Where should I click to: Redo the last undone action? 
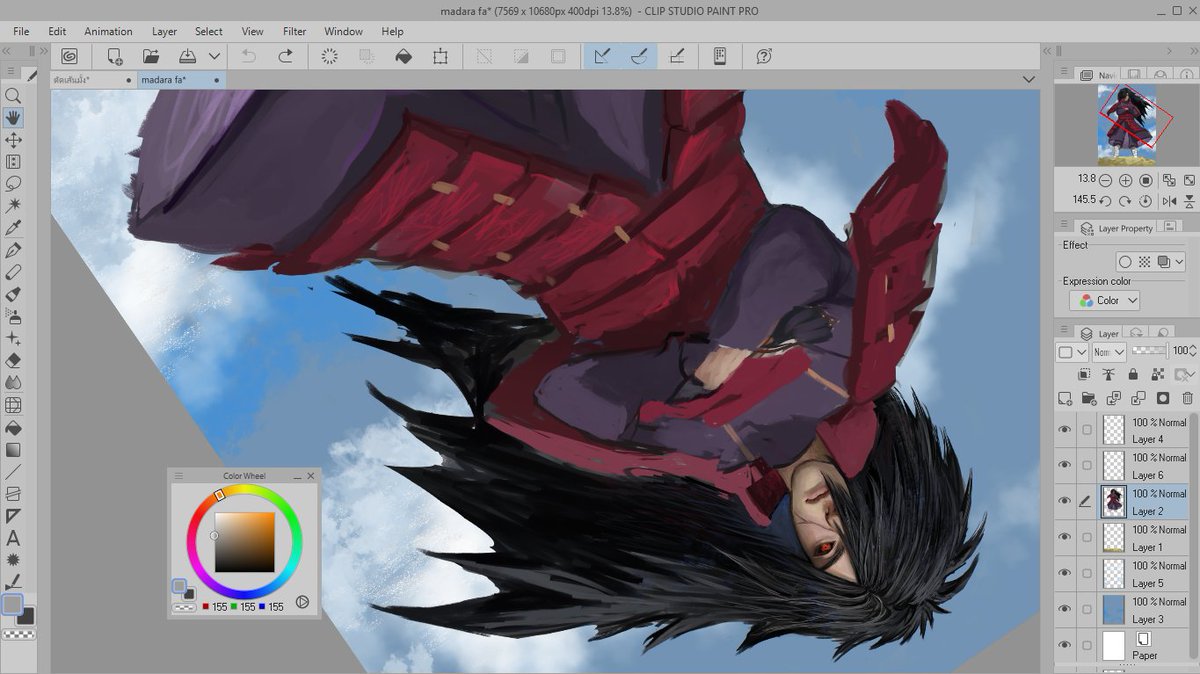285,57
